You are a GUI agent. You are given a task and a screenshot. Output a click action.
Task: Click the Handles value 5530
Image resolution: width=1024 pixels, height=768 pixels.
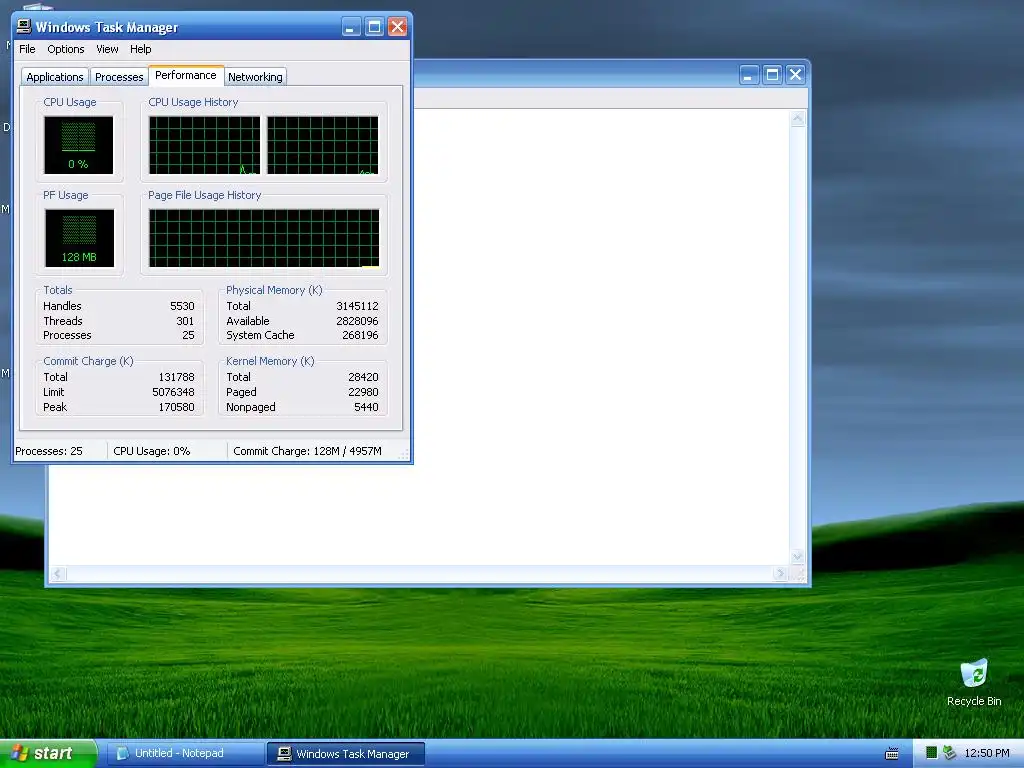point(182,306)
